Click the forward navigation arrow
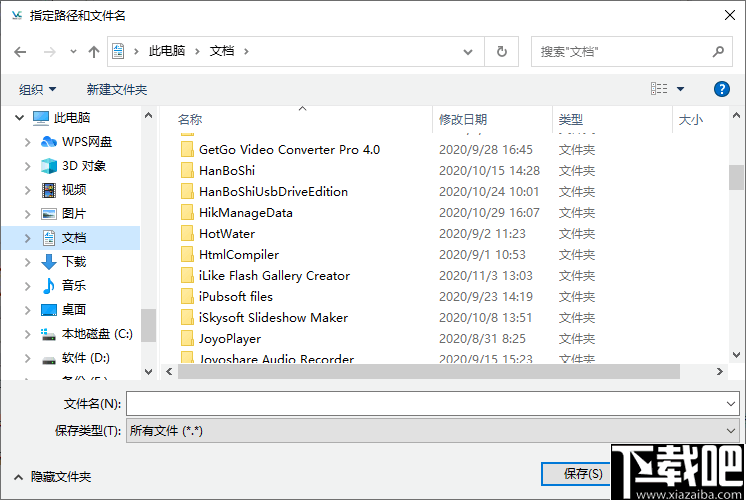 49,51
